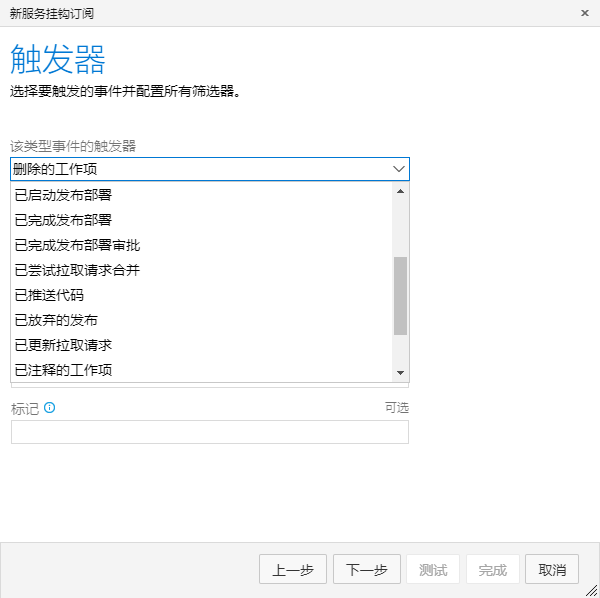Click the 完成 button
The image size is (600, 598).
[x=492, y=569]
